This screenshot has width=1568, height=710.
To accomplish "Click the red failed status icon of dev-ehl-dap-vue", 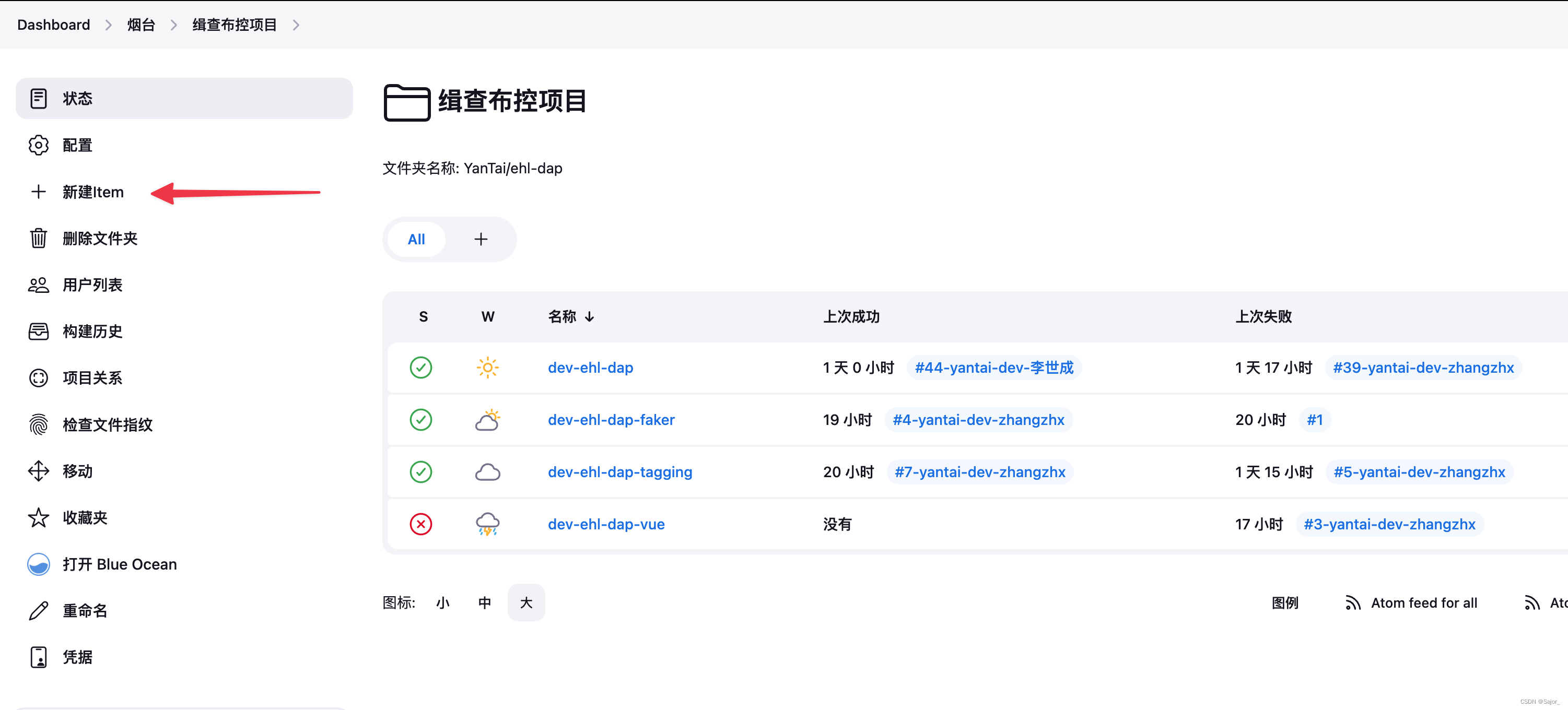I will pos(420,524).
